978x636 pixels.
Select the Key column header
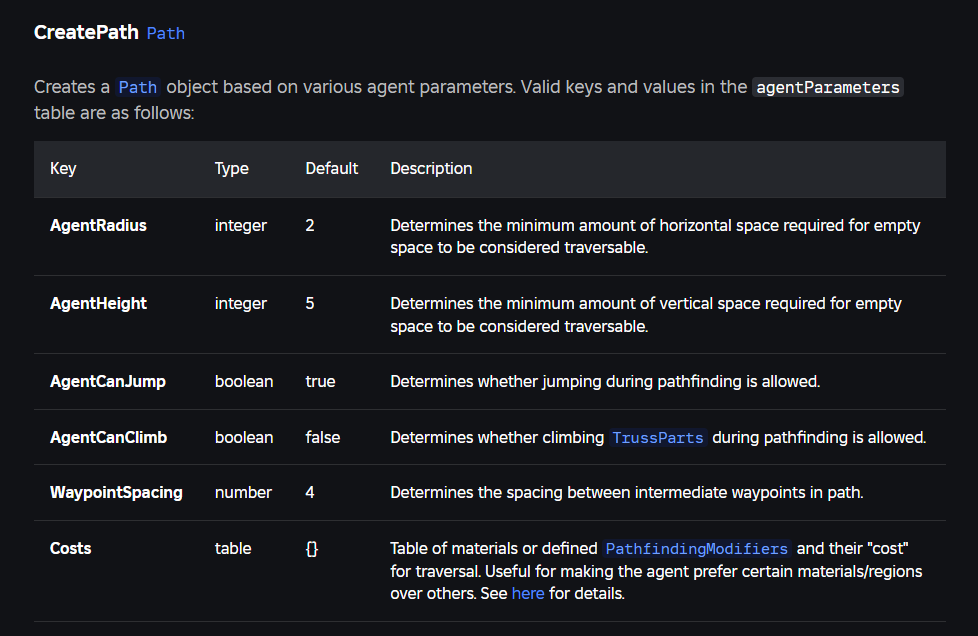click(x=63, y=168)
